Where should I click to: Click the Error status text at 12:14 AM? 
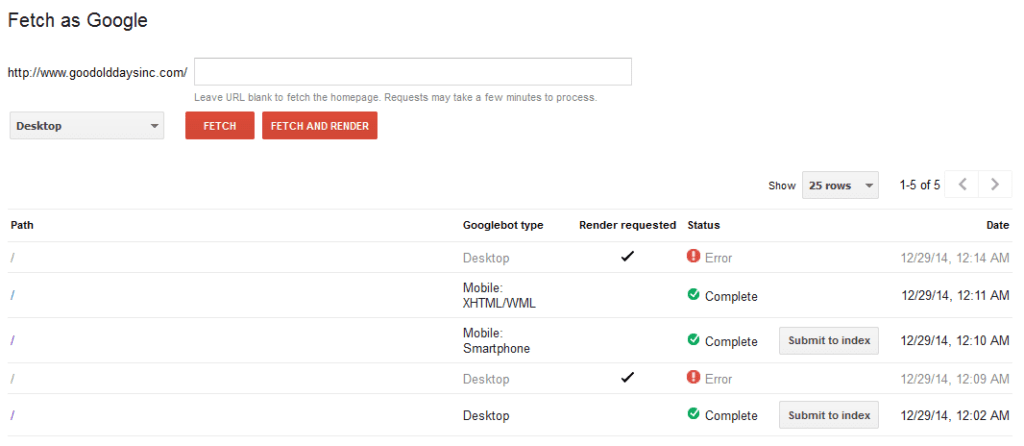coord(718,258)
